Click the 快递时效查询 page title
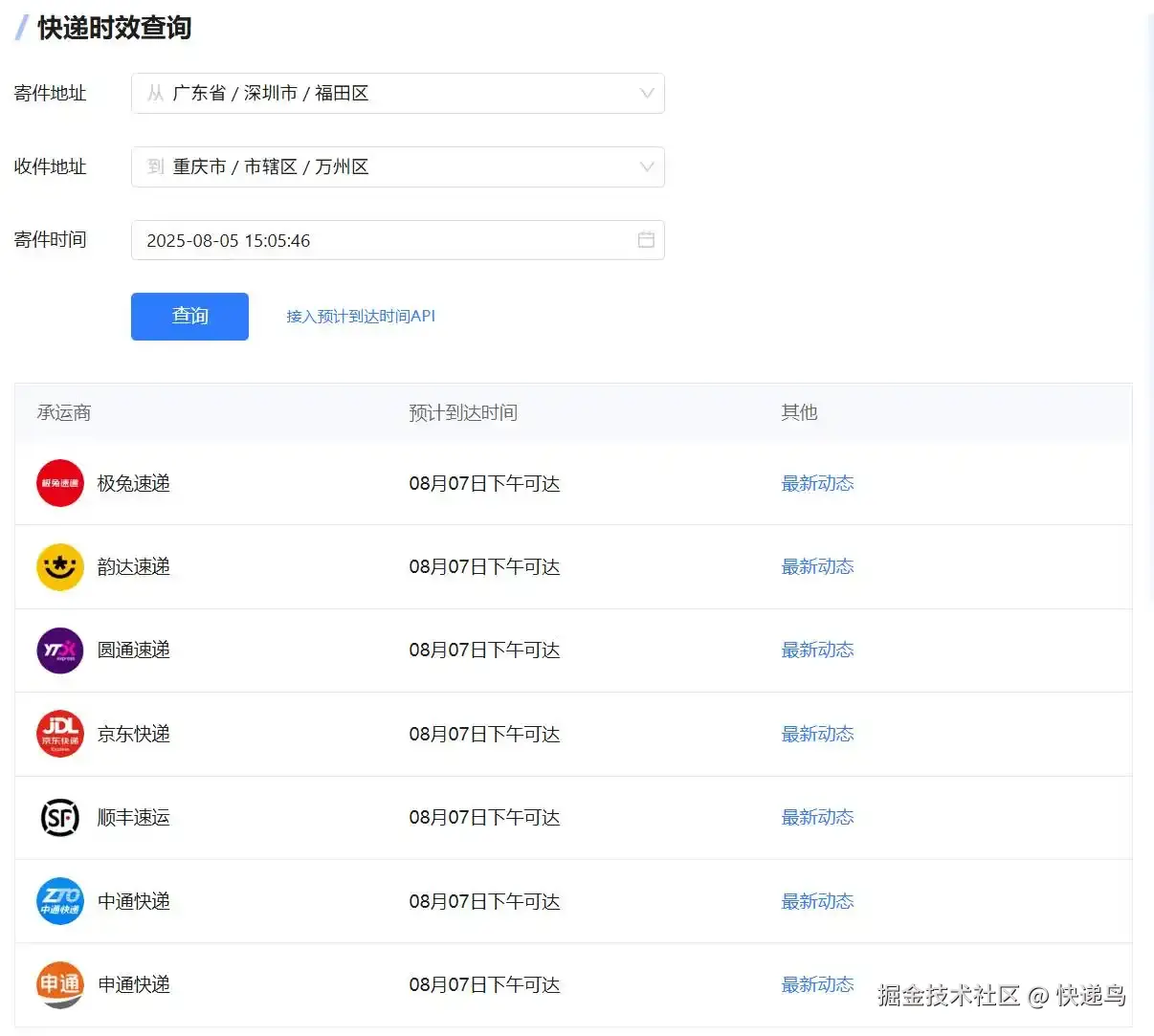Viewport: 1154px width, 1036px height. click(x=115, y=28)
